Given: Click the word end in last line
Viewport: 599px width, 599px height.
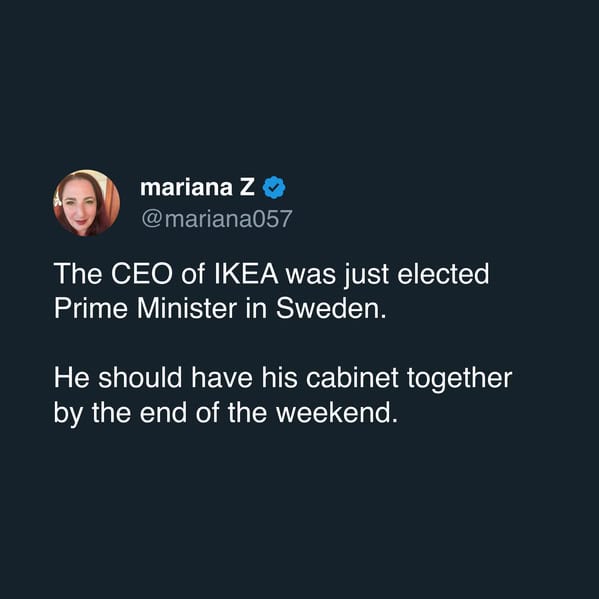Looking at the screenshot, I should pyautogui.click(x=163, y=413).
